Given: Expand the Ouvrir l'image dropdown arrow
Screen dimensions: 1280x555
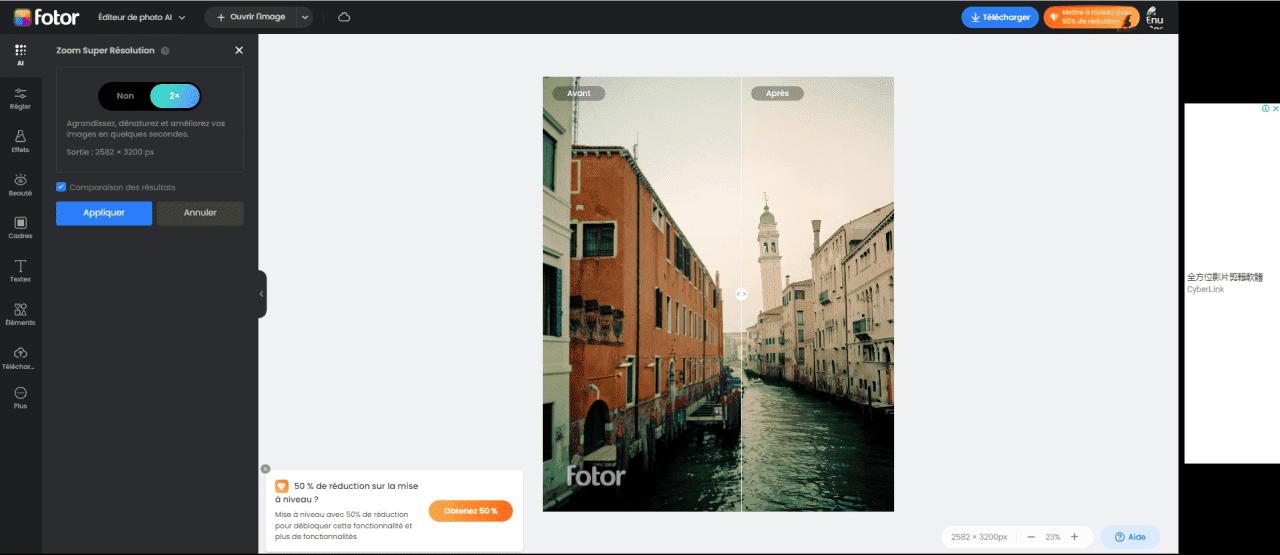Looking at the screenshot, I should tap(304, 17).
